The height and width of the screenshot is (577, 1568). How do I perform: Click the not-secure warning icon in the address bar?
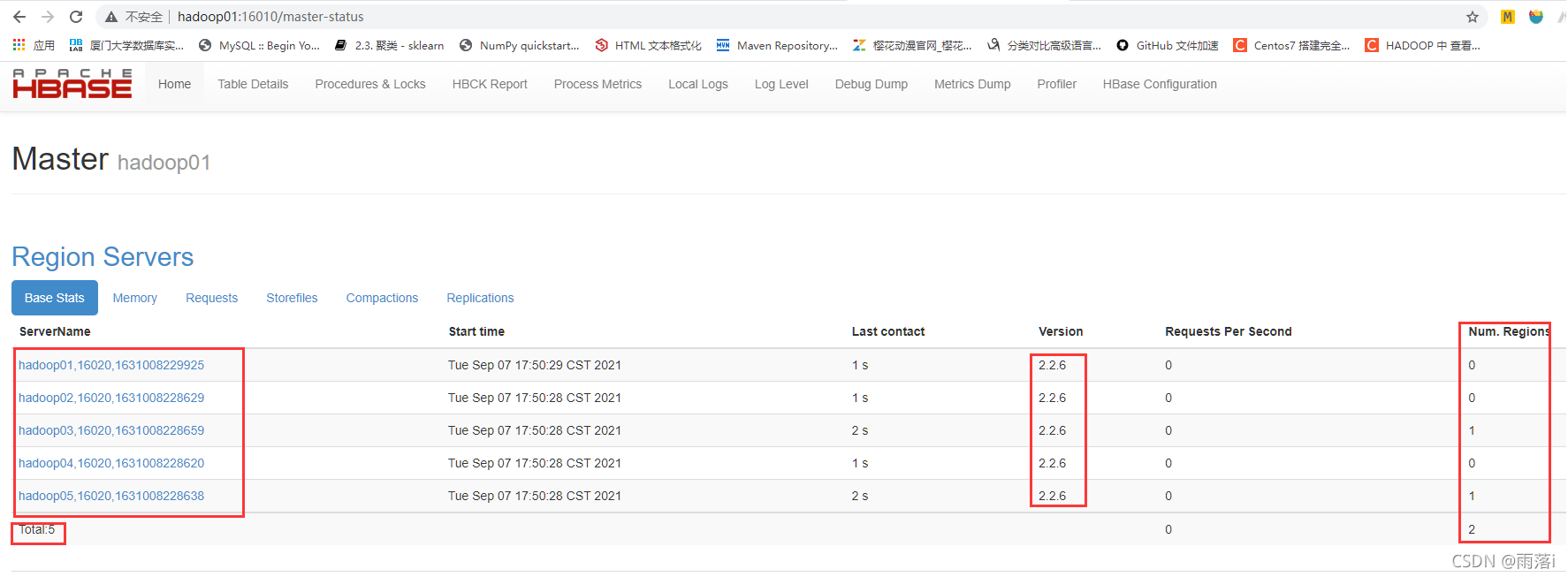(111, 17)
